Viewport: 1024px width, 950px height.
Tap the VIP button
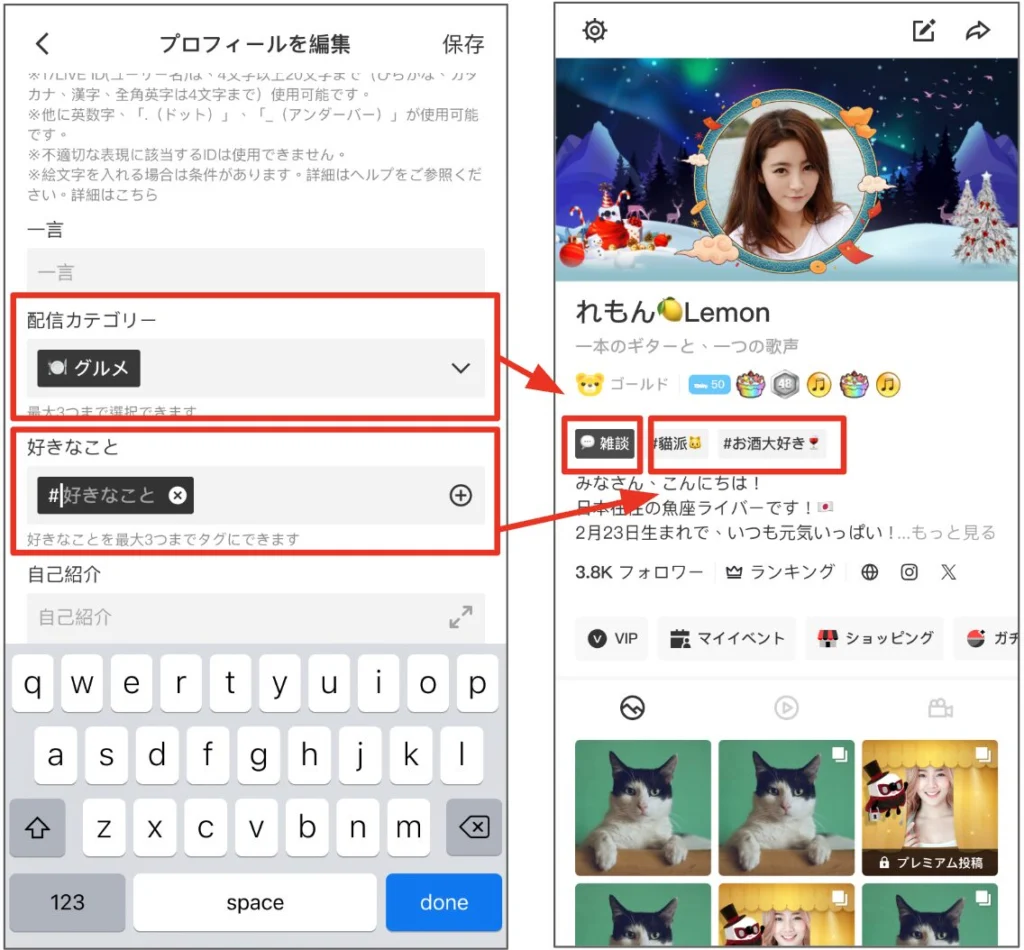[611, 639]
